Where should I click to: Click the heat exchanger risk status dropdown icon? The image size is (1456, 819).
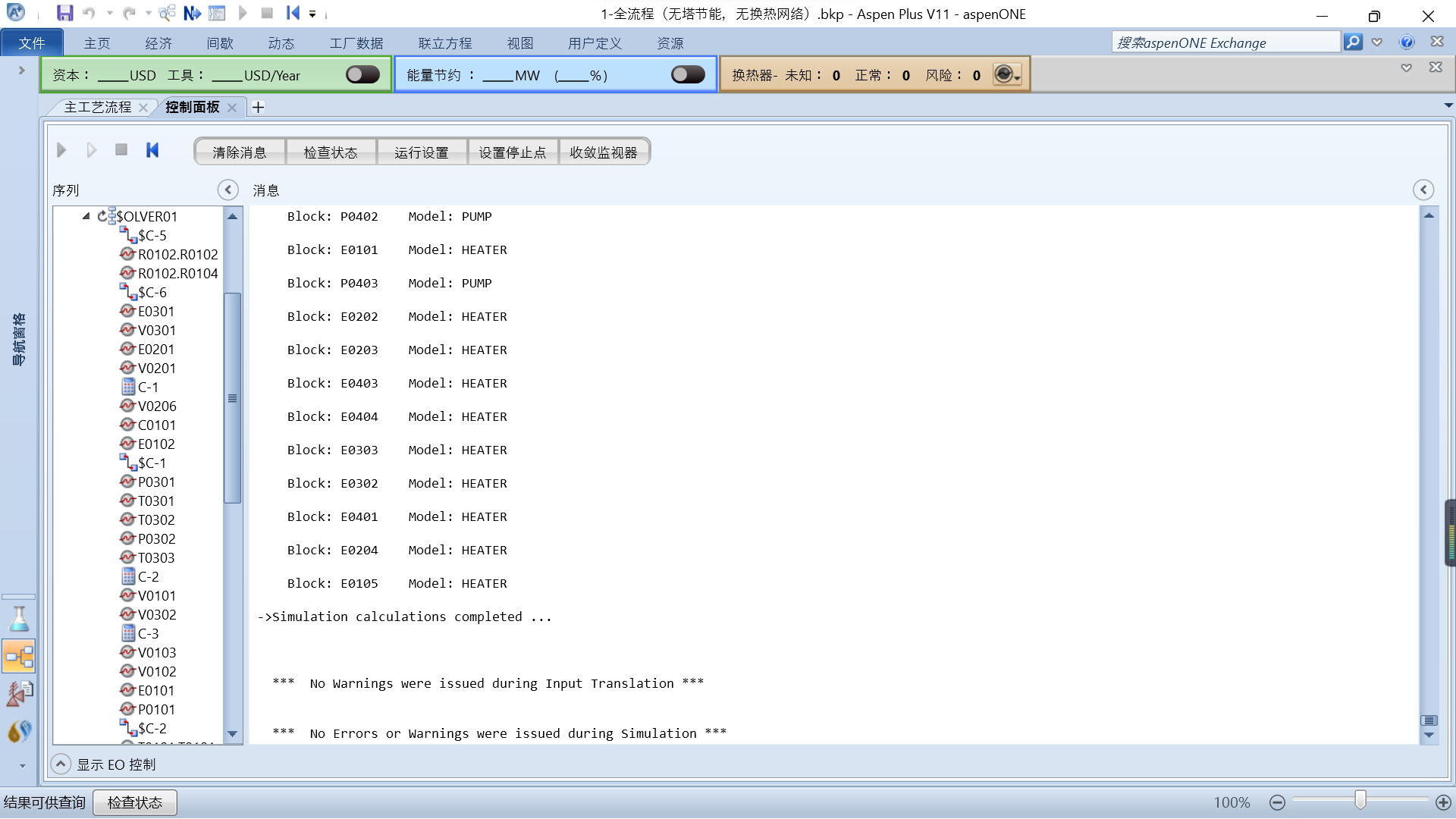pyautogui.click(x=1007, y=74)
